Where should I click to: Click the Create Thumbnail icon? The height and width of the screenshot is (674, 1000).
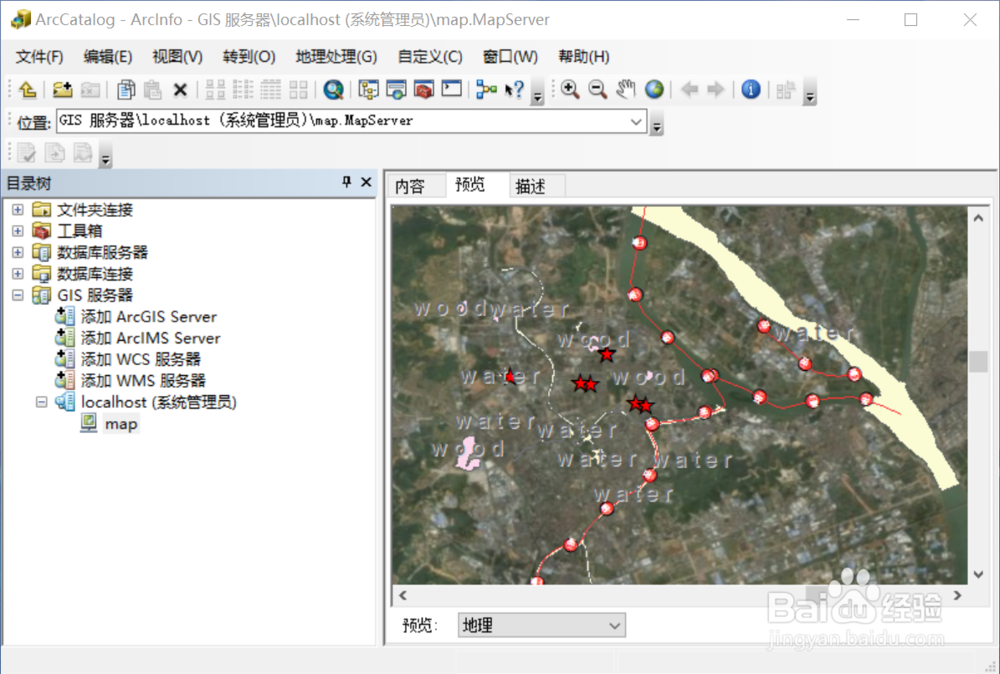coord(786,90)
